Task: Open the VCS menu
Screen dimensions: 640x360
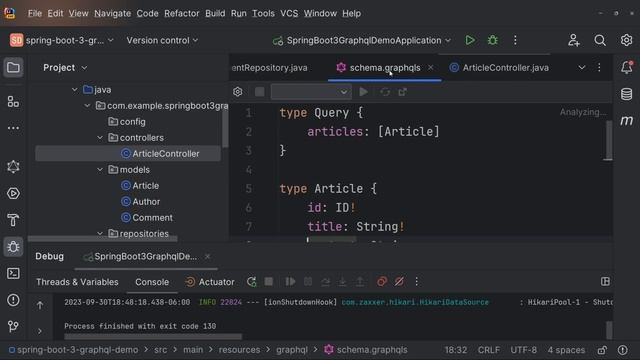Action: 289,13
